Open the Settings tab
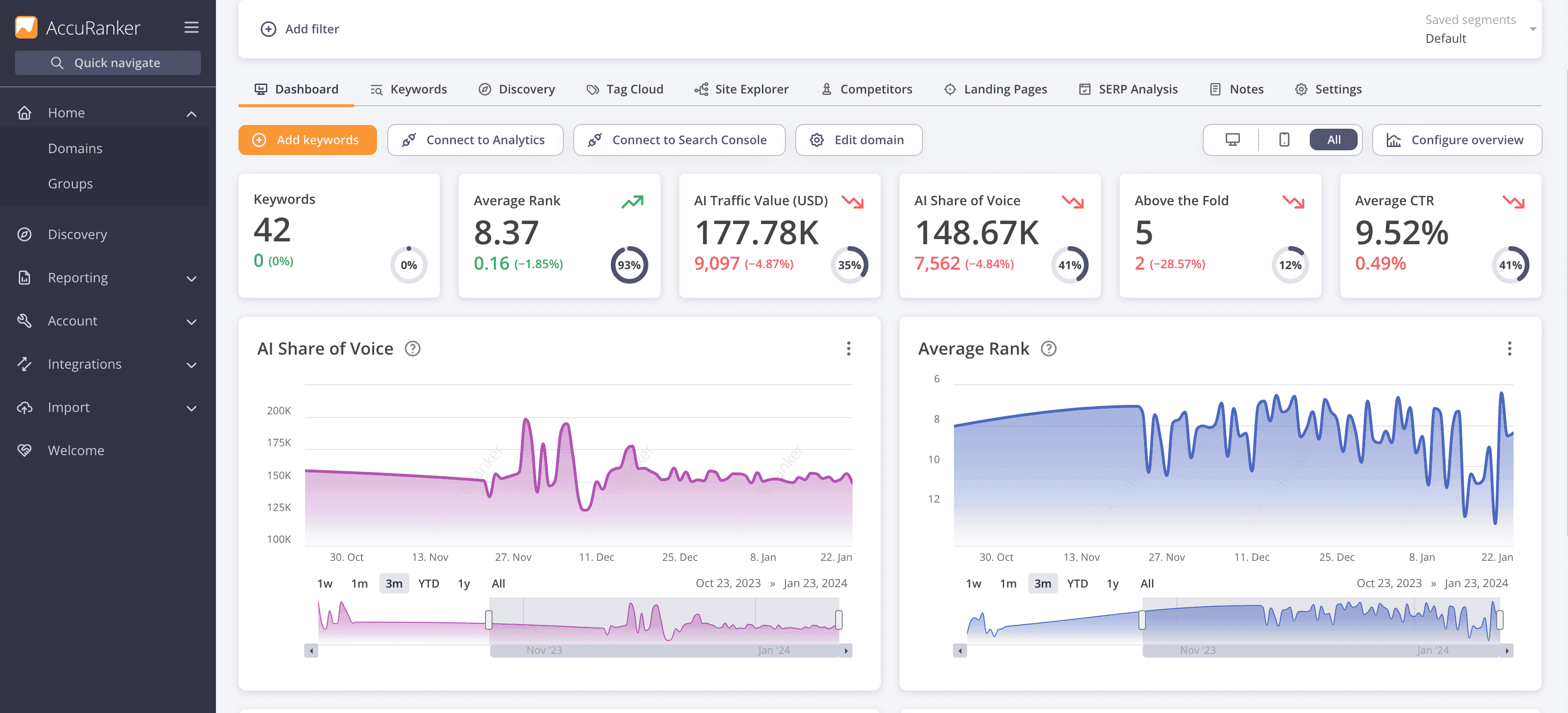The image size is (1568, 713). tap(1339, 89)
